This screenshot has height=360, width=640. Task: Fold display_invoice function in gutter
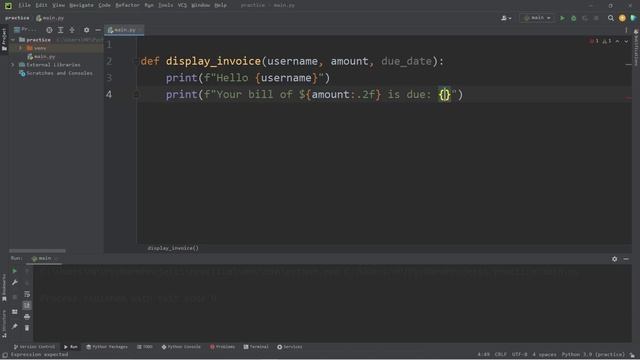[x=136, y=61]
